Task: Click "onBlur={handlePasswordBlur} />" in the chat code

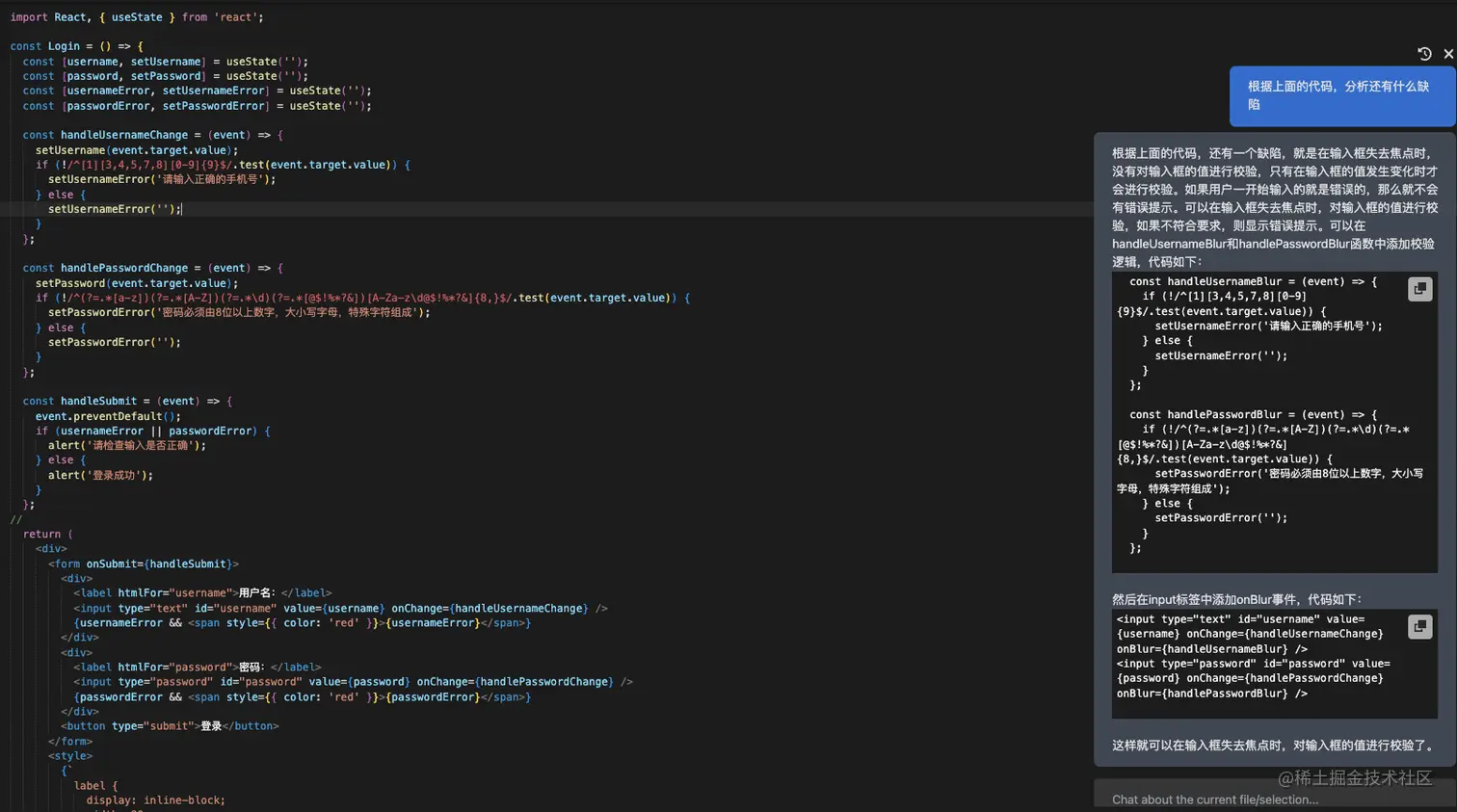Action: pos(1212,694)
